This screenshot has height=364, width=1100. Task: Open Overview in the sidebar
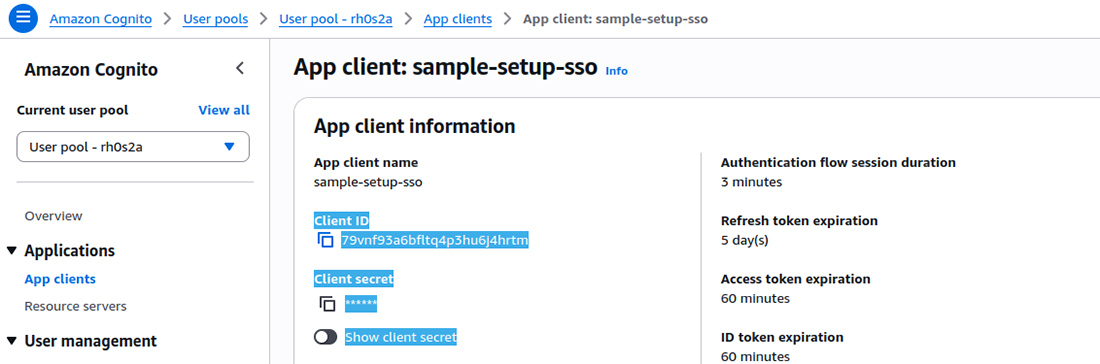pyautogui.click(x=53, y=216)
